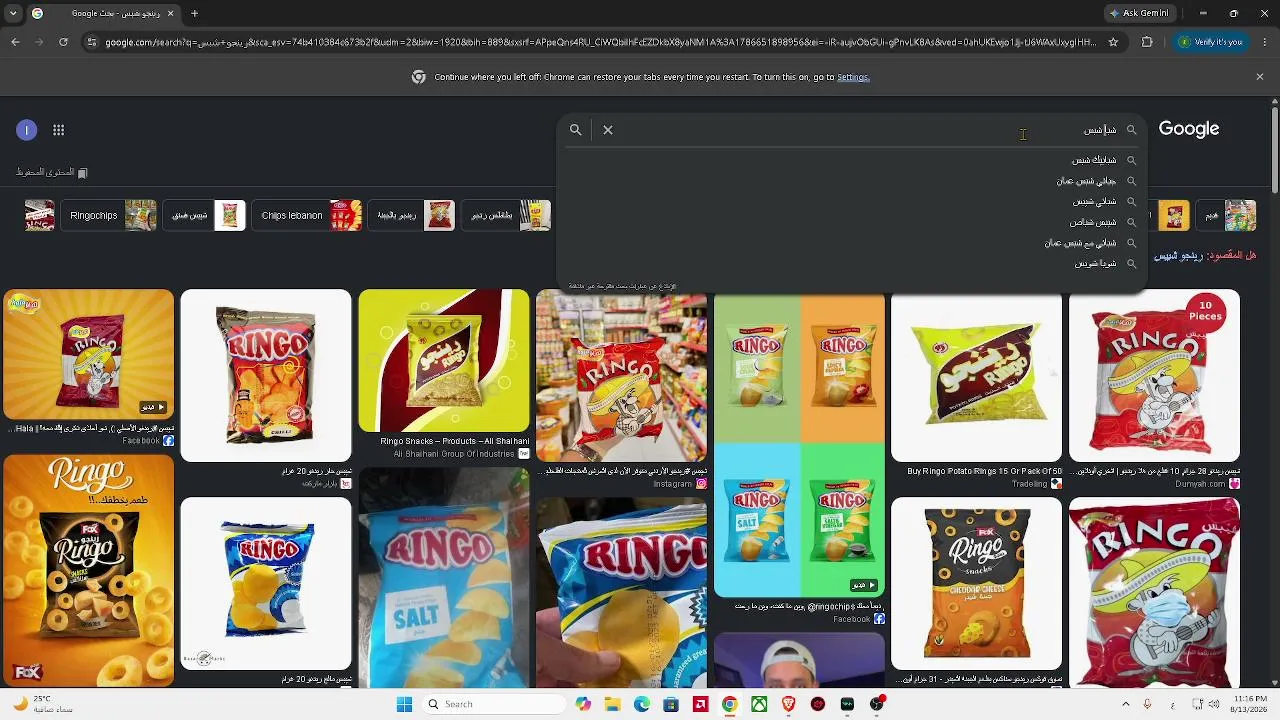Click the Google logo

point(1189,129)
